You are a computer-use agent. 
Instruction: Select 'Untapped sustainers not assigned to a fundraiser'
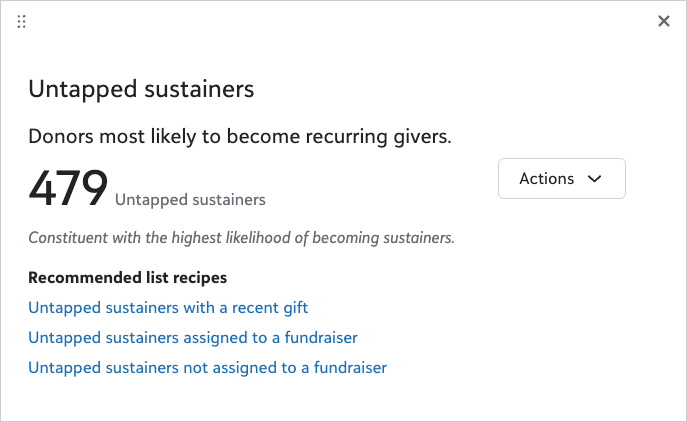(x=207, y=368)
